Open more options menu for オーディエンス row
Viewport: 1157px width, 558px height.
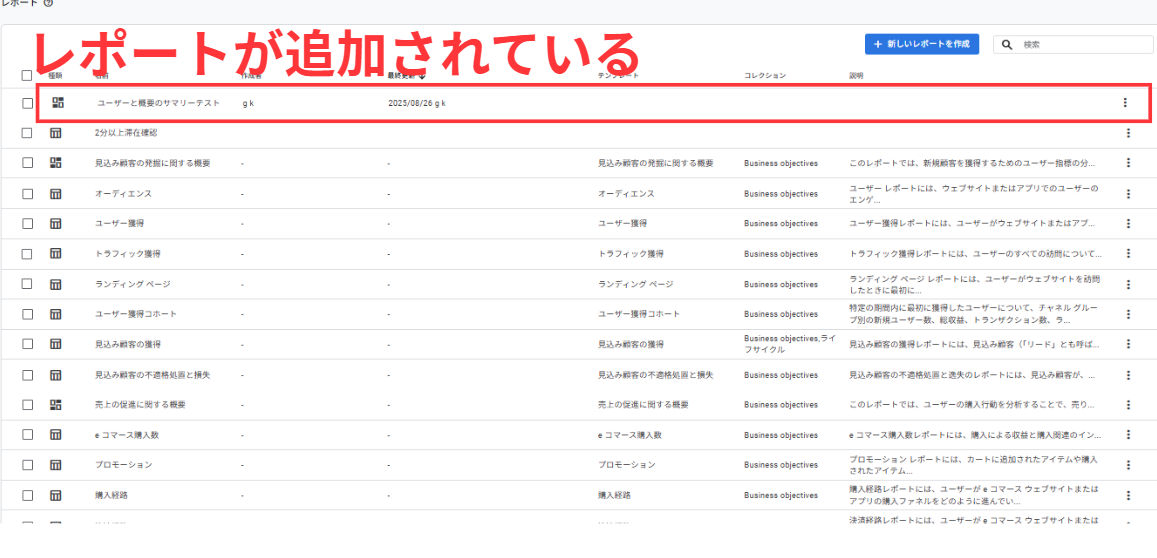[x=1128, y=193]
